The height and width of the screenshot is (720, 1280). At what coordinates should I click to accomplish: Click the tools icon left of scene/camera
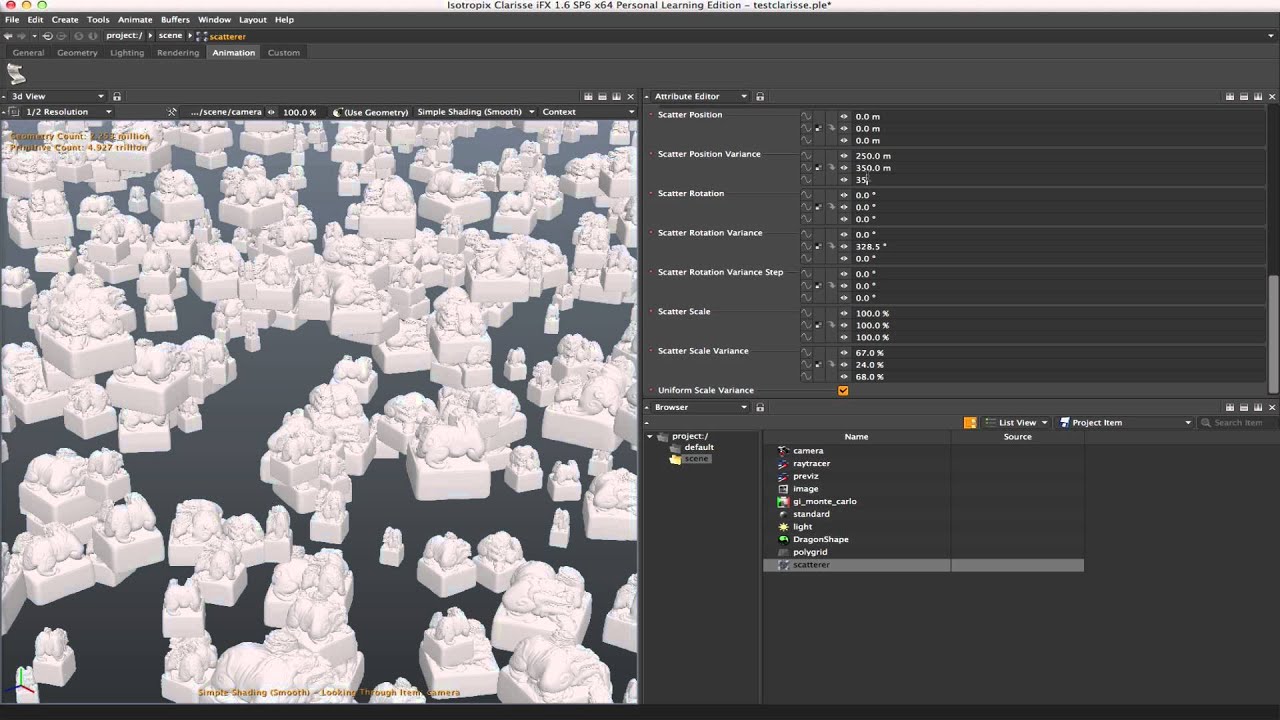pyautogui.click(x=172, y=112)
